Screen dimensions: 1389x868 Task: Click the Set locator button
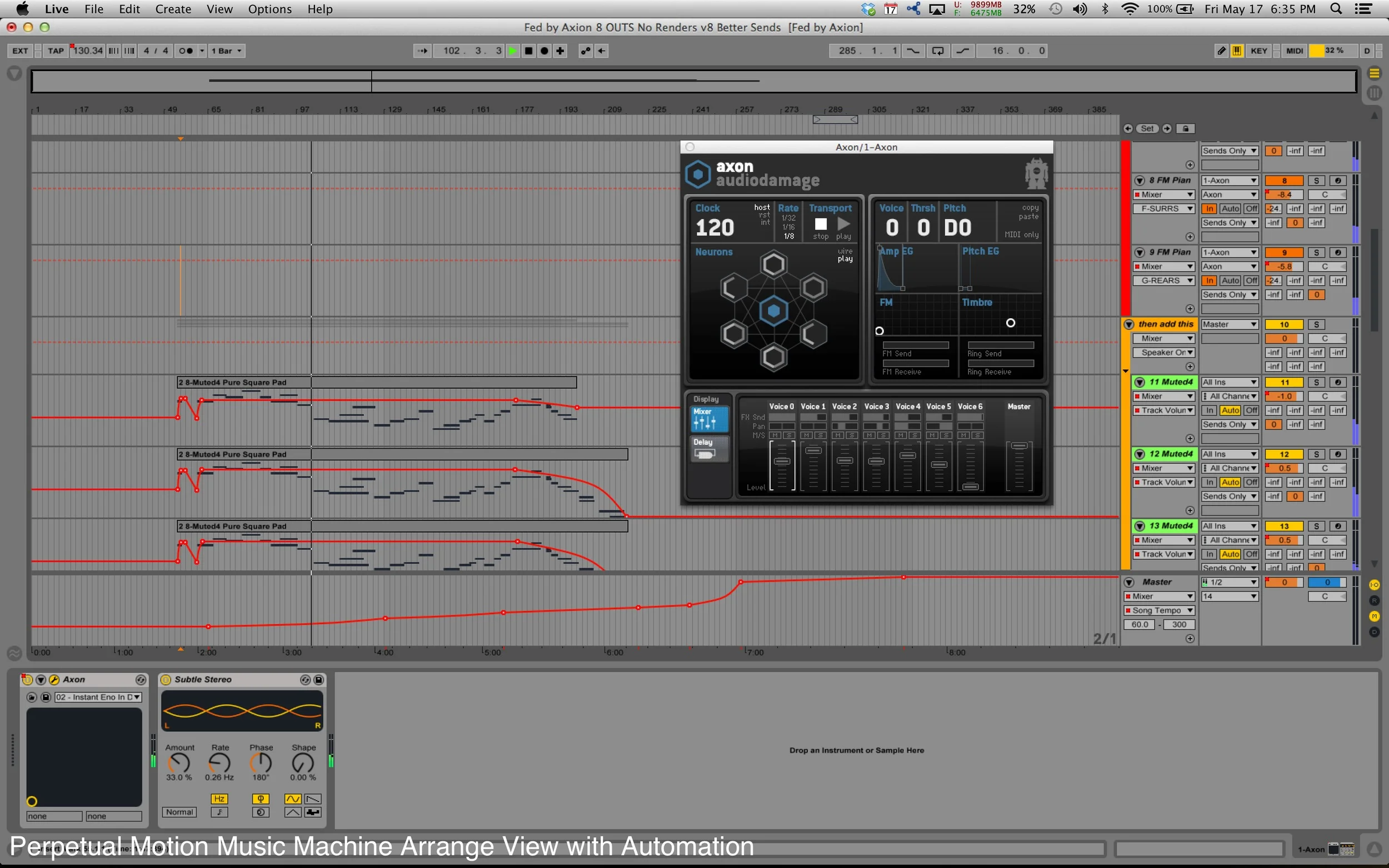tap(1147, 129)
